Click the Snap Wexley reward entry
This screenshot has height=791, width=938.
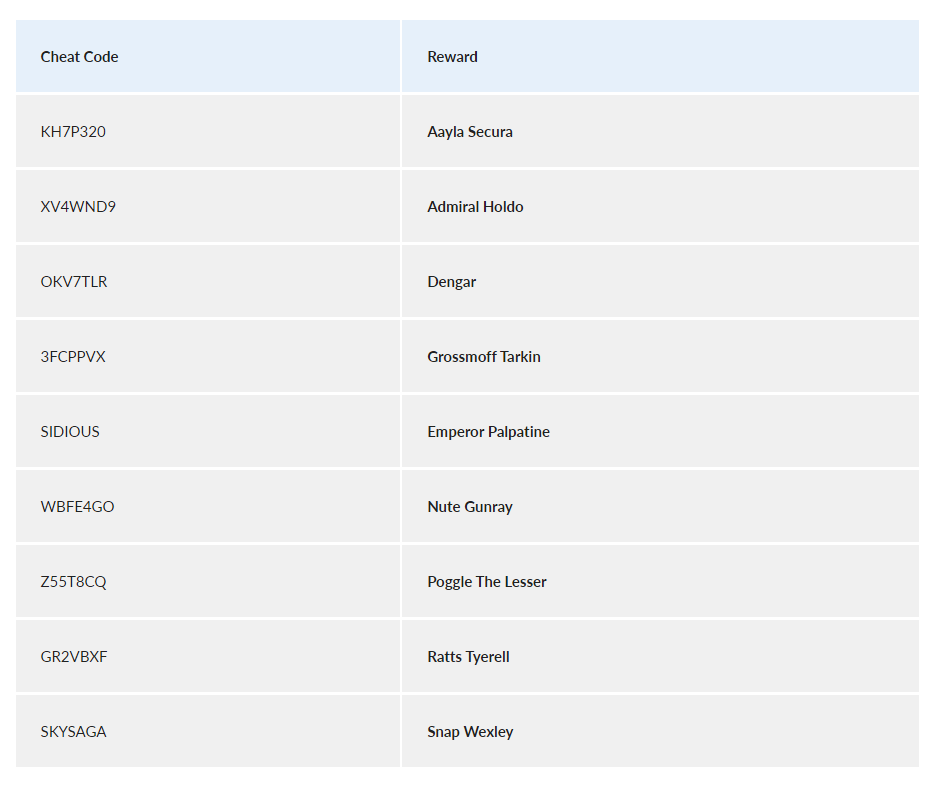(x=470, y=732)
